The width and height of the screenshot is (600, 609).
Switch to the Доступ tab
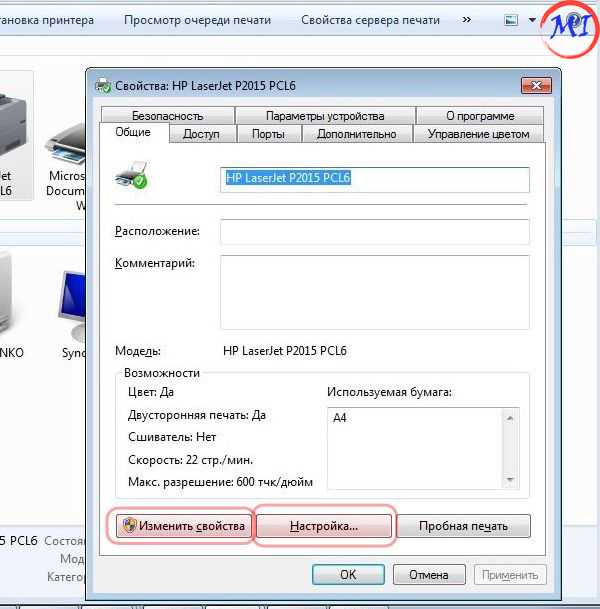201,134
